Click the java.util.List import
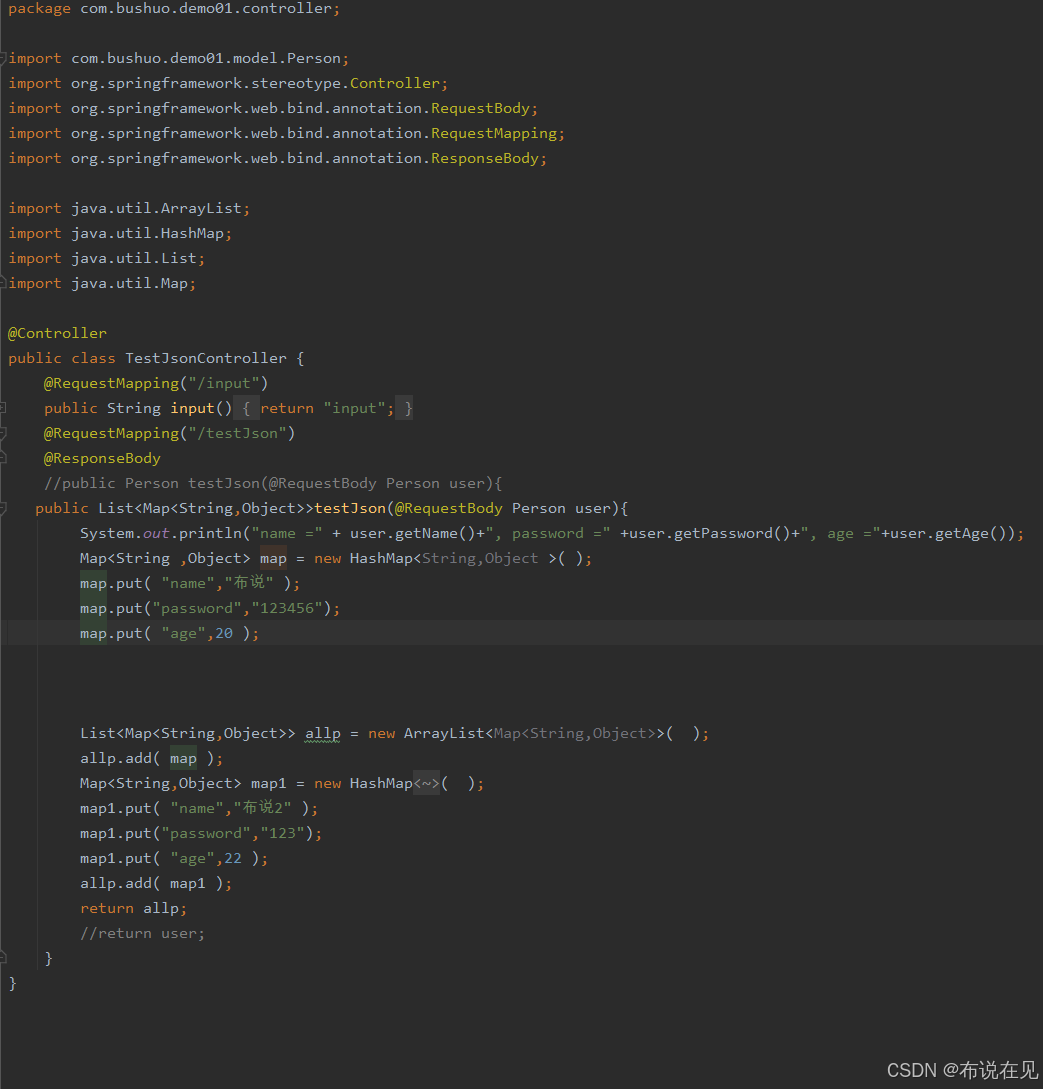This screenshot has height=1089, width=1043. pos(107,258)
